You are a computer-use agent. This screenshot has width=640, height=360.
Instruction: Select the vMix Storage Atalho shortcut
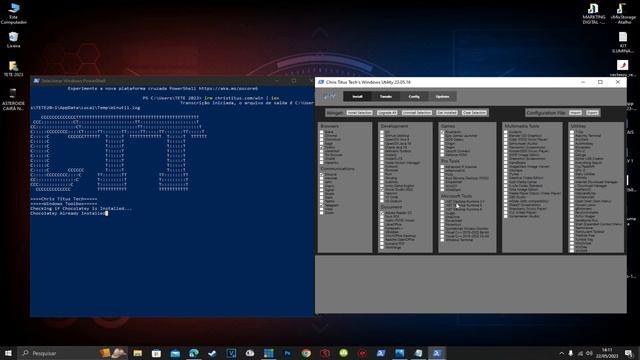coord(623,14)
